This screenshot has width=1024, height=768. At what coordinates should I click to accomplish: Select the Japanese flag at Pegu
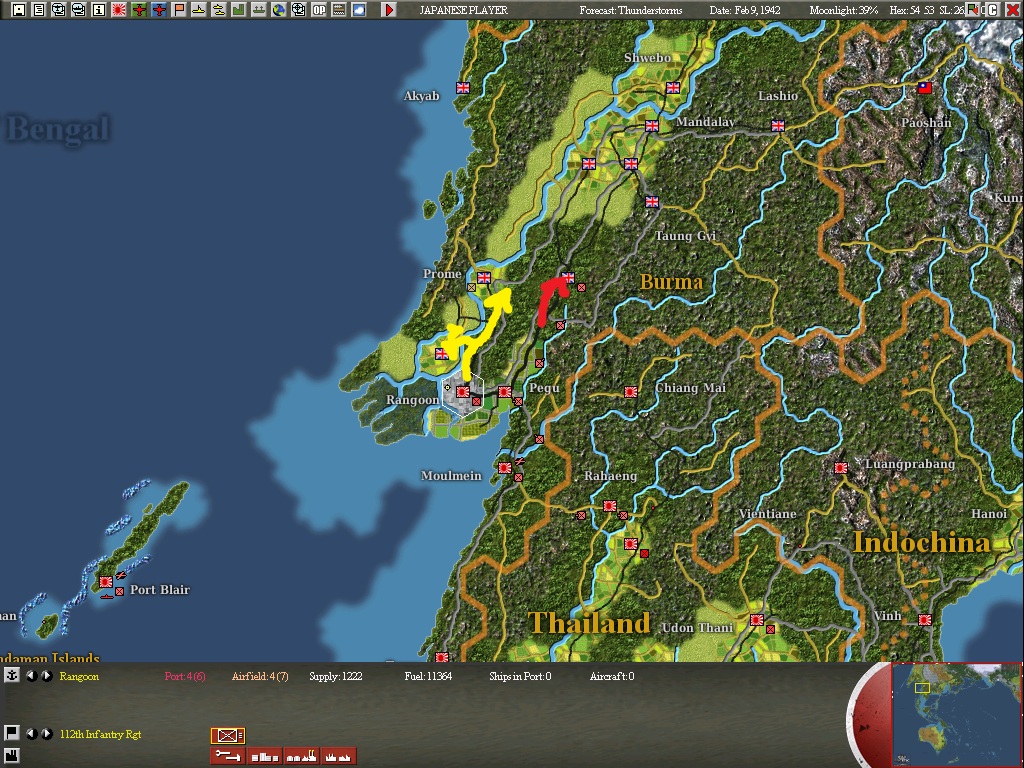tap(505, 392)
